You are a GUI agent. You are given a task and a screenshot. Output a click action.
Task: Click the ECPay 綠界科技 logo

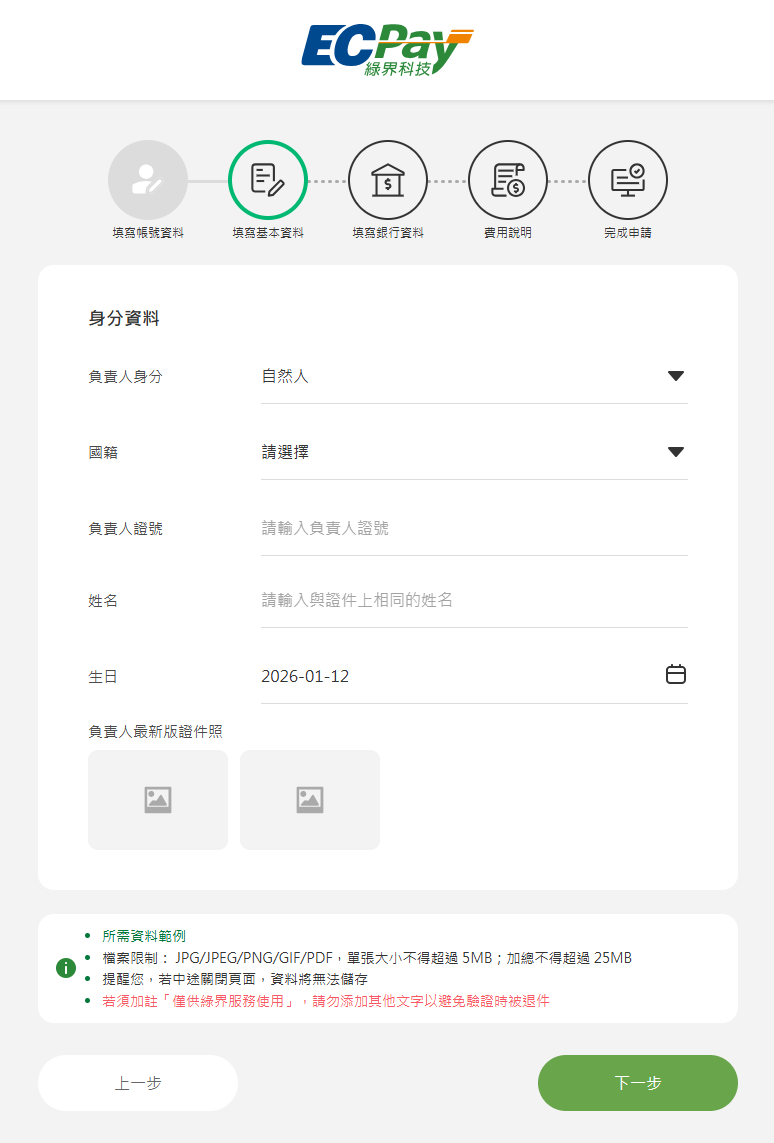click(x=386, y=51)
